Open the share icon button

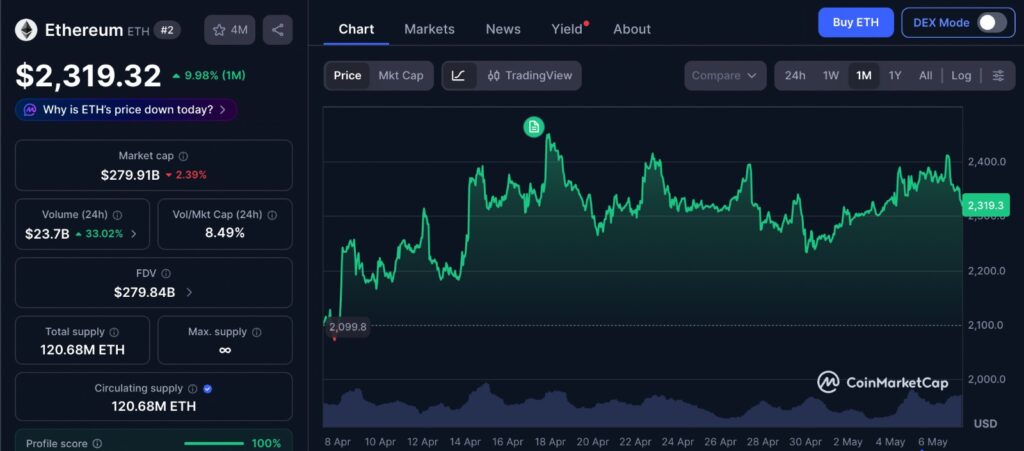[278, 30]
